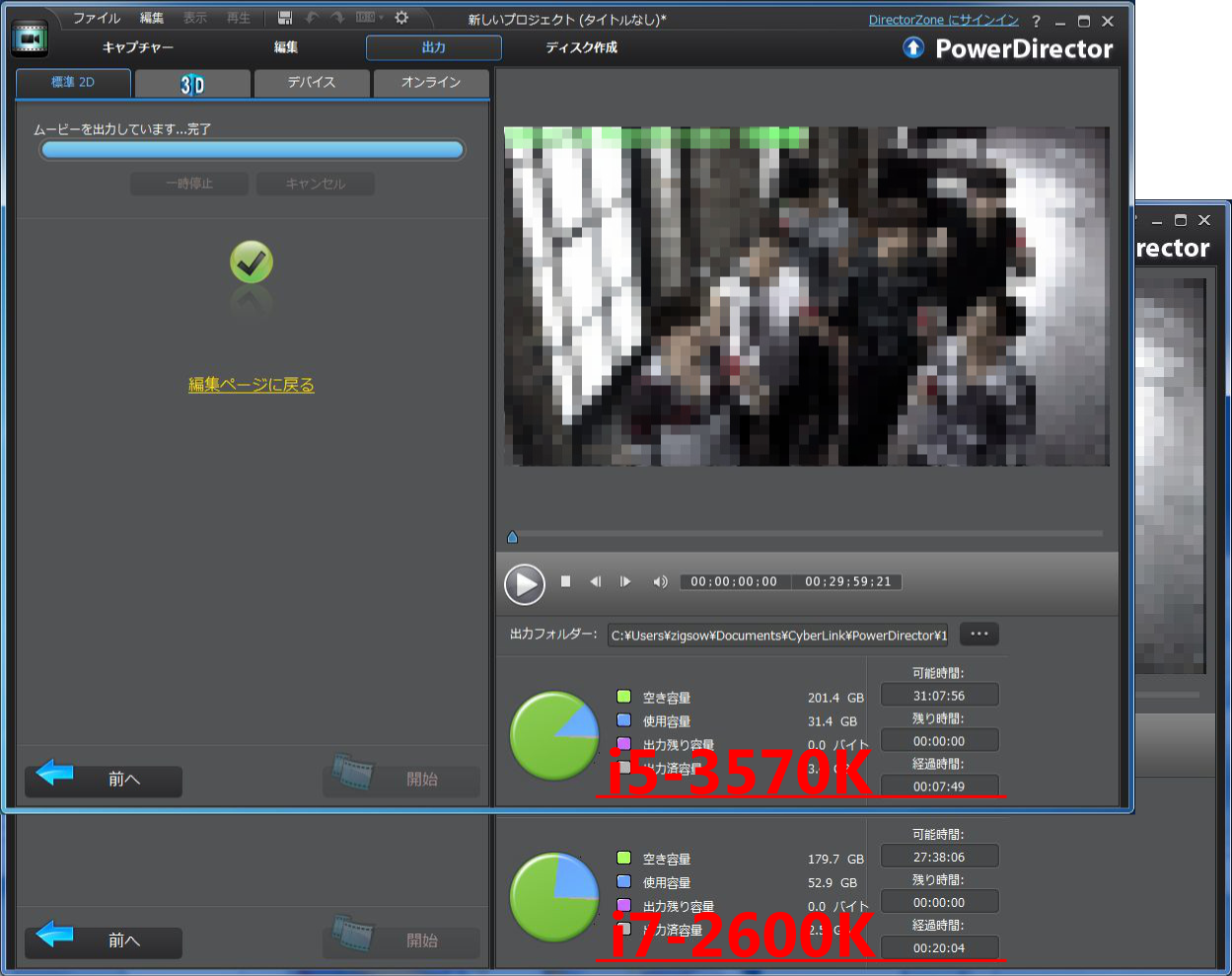1232x976 pixels.
Task: Click the preview seek bar playhead marker
Action: (x=512, y=537)
